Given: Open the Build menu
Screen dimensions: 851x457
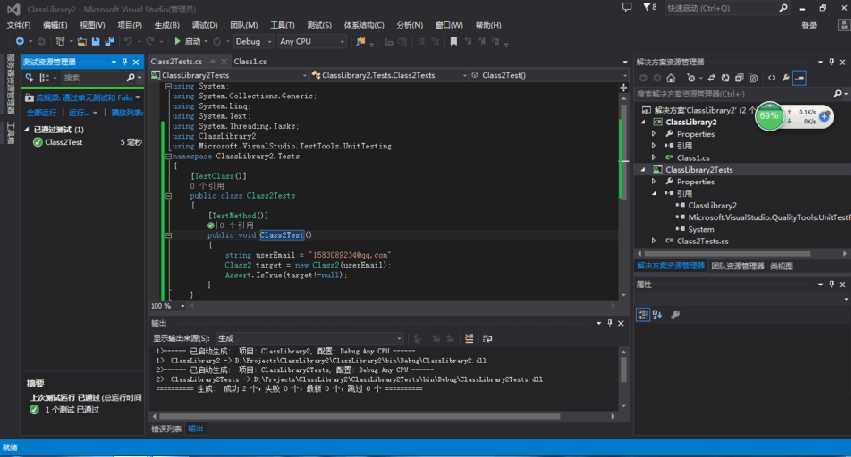Looking at the screenshot, I should 167,25.
